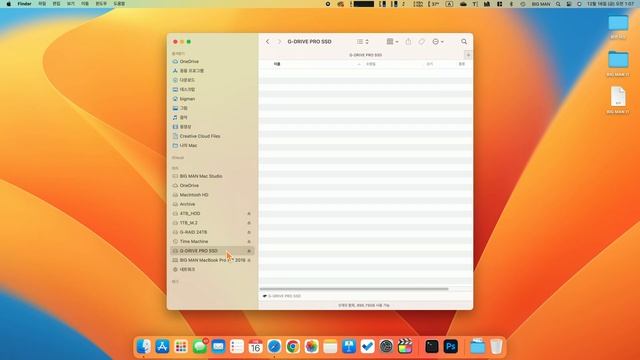Select the Archive volume in sidebar
The width and height of the screenshot is (640, 360).
pyautogui.click(x=187, y=204)
